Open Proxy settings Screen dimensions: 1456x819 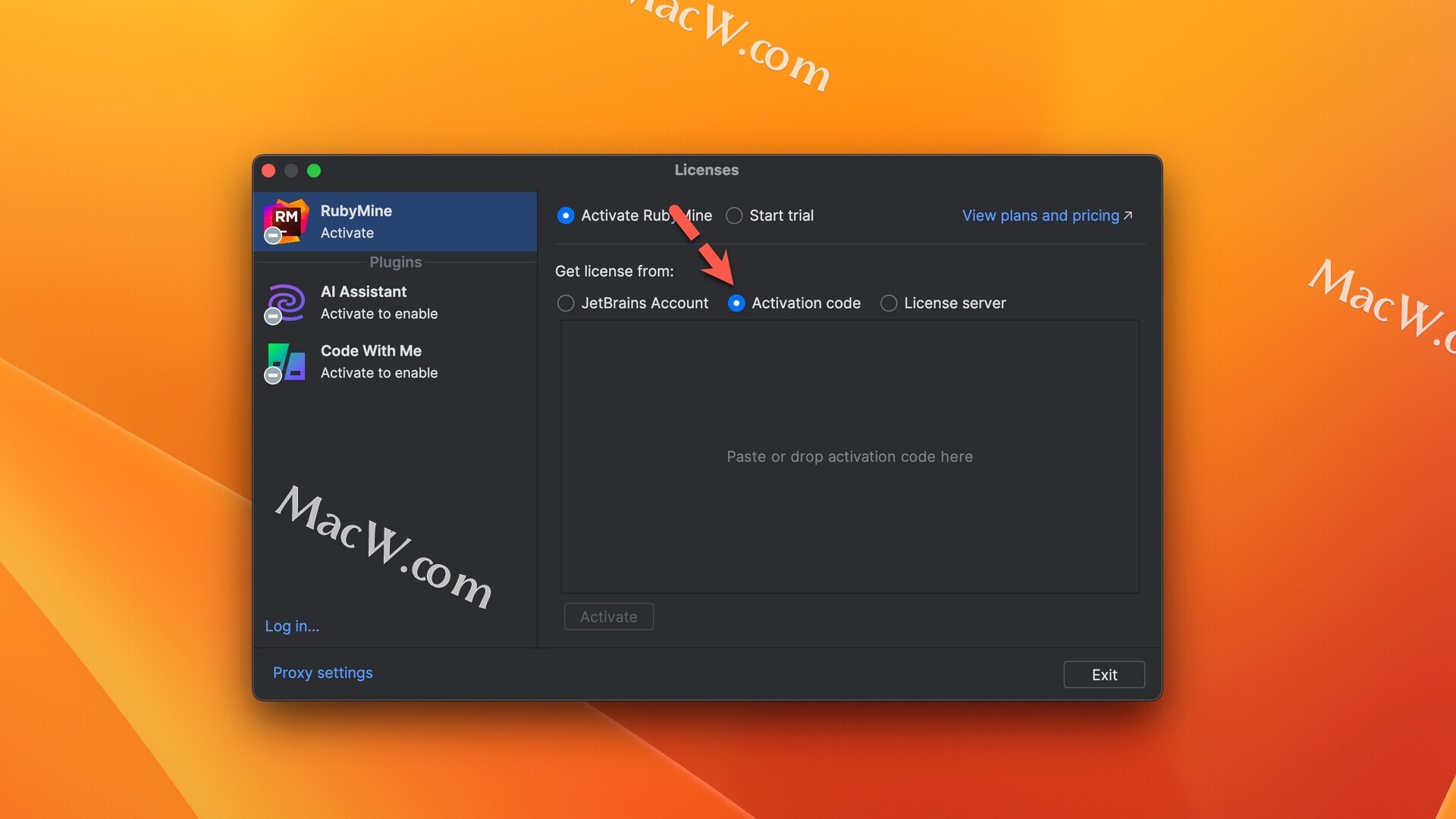click(x=322, y=673)
